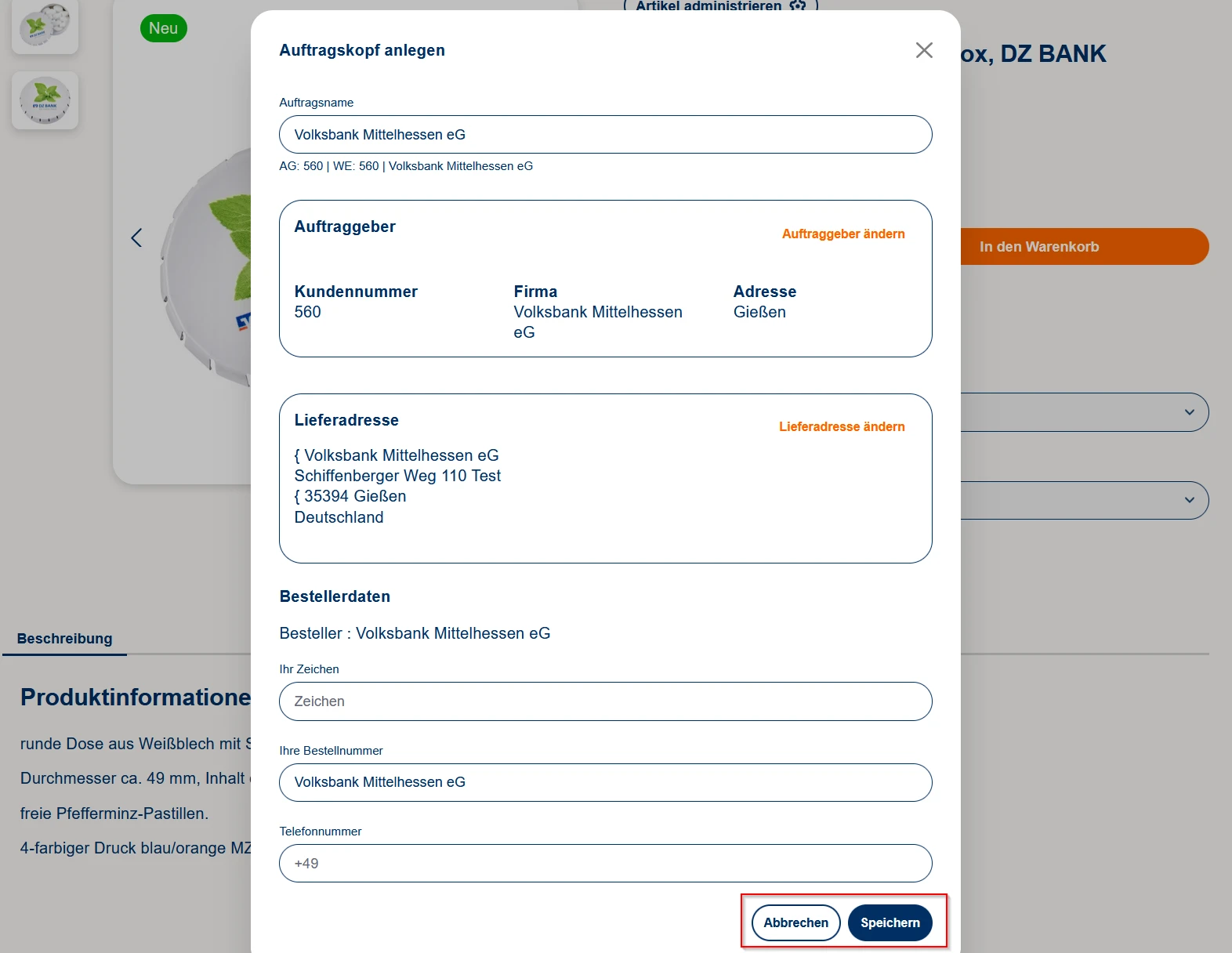1232x953 pixels.
Task: Click the Ihre Bestellnummer field
Action: [x=605, y=782]
